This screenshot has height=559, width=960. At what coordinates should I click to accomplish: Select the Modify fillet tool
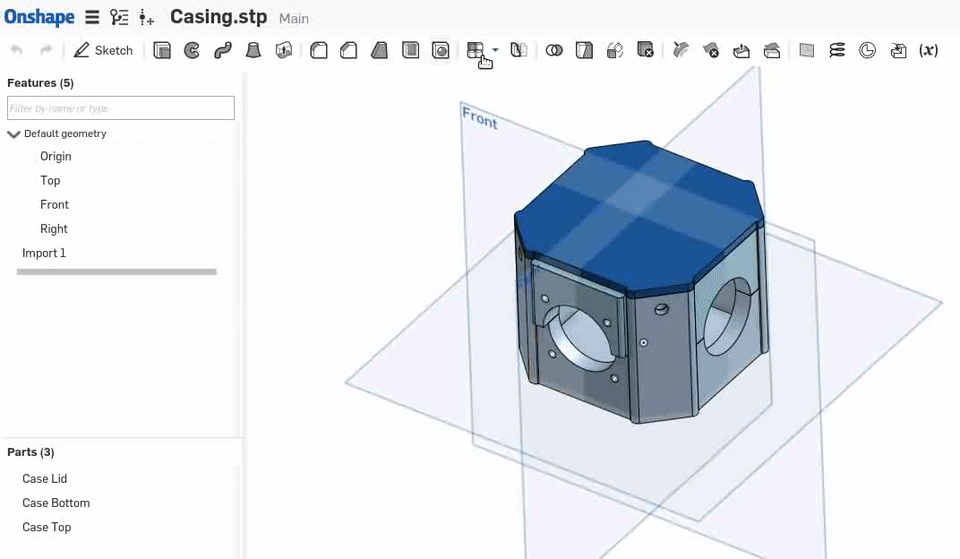680,50
